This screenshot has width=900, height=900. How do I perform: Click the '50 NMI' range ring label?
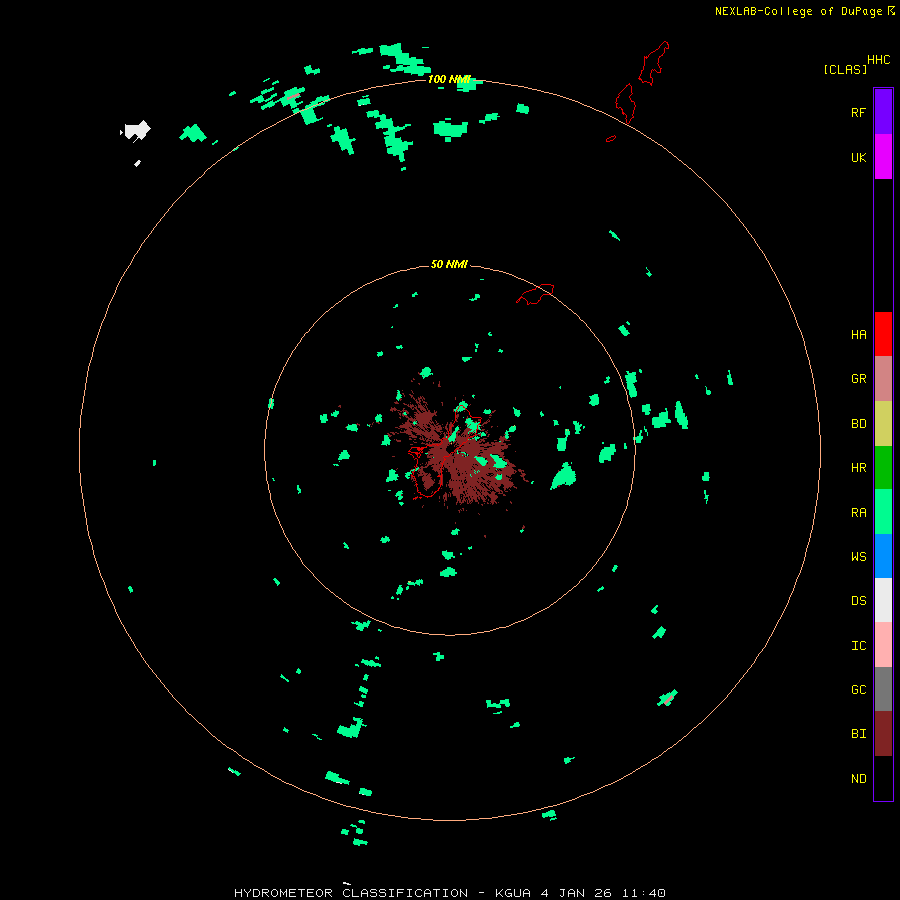click(x=449, y=264)
